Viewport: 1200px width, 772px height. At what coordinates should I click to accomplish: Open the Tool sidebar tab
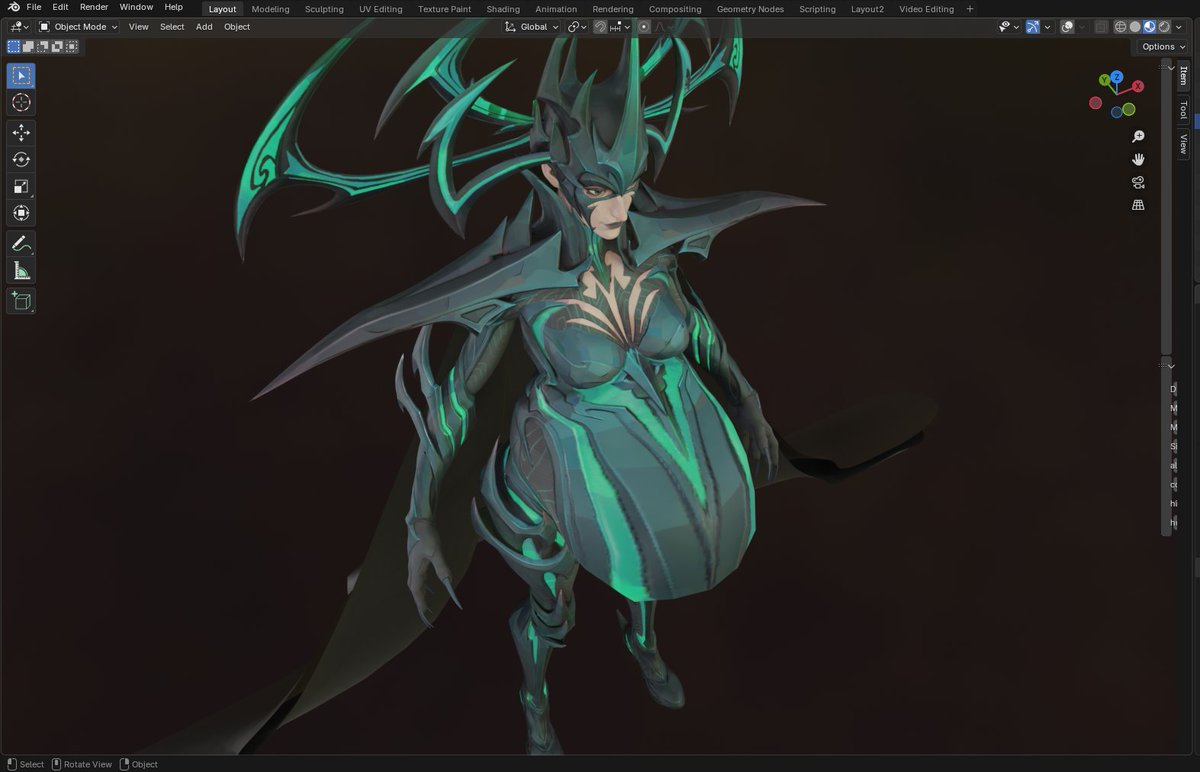[1183, 109]
